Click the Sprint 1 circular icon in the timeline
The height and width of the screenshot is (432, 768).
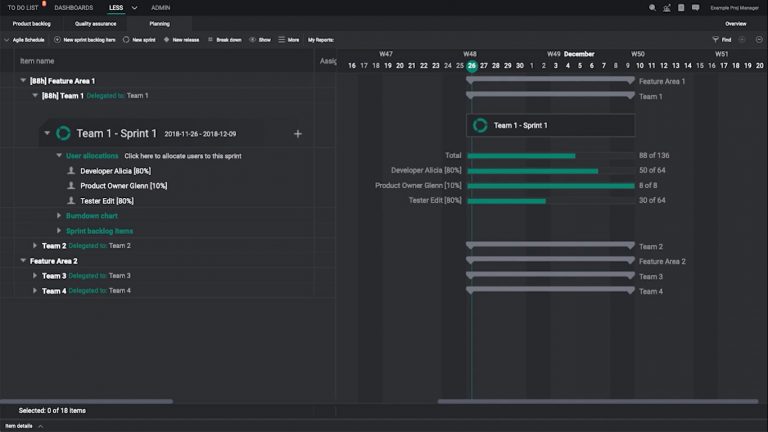coord(480,125)
